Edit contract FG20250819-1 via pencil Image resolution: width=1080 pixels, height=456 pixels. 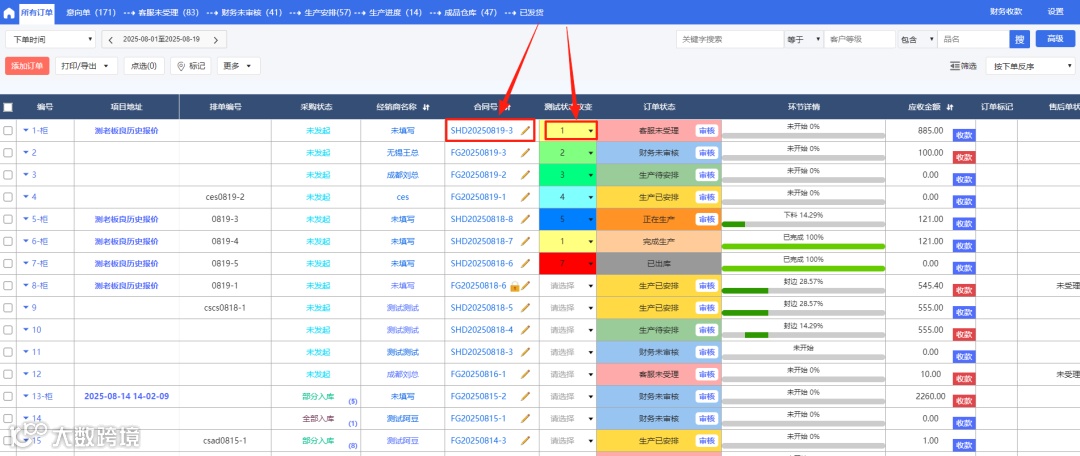coord(526,197)
